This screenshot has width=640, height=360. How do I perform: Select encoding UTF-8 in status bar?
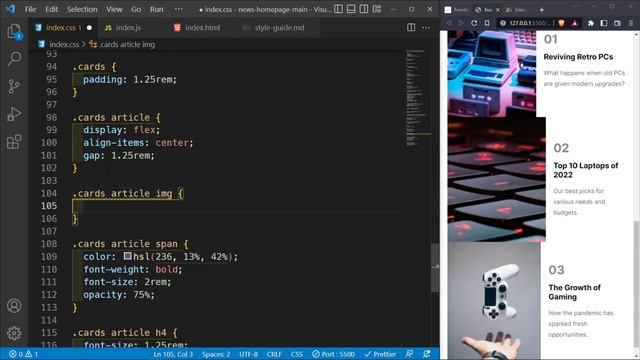click(248, 354)
